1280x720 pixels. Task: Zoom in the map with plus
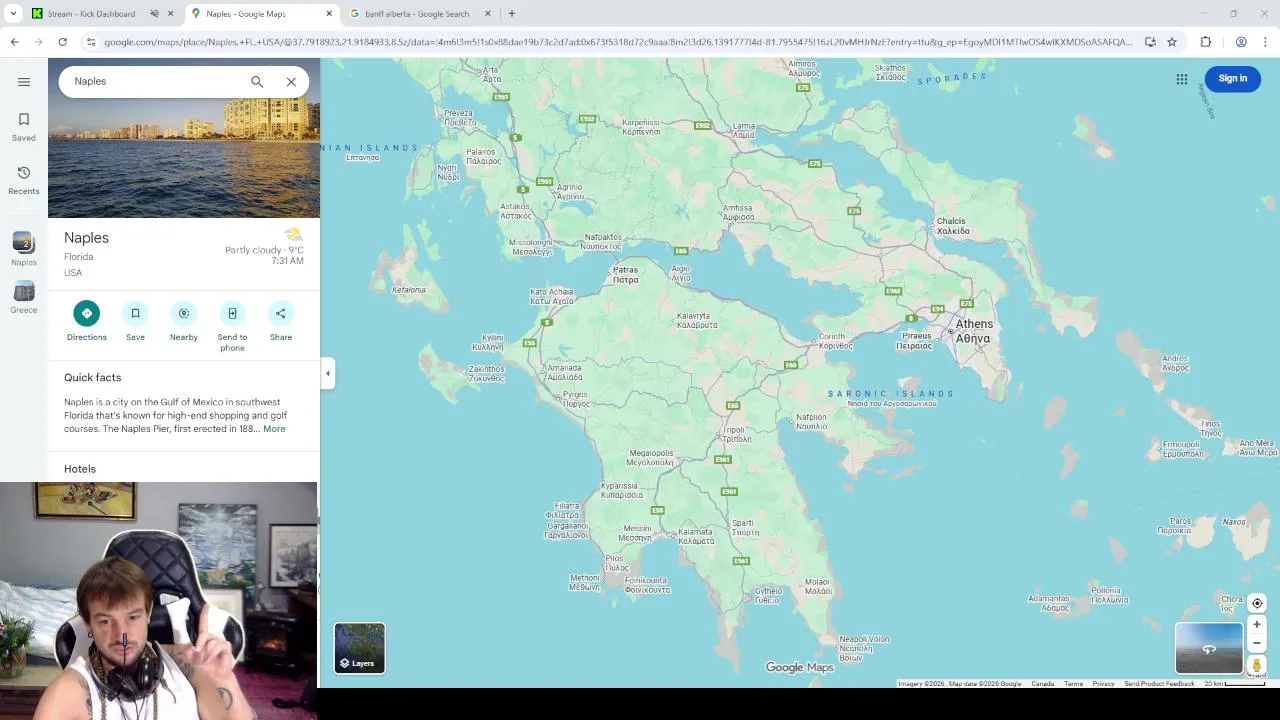coord(1257,625)
